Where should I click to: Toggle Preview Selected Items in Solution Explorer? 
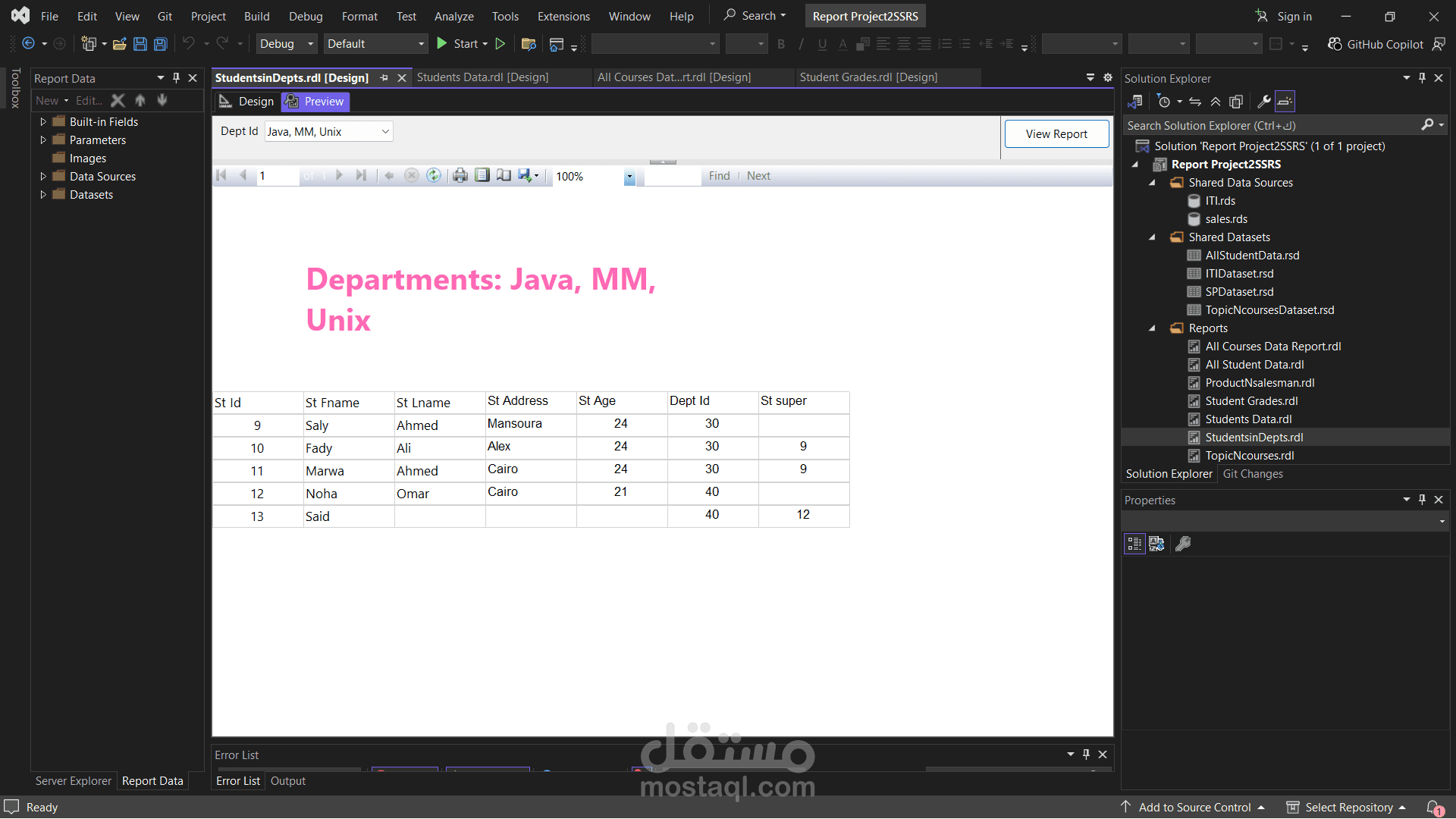click(x=1285, y=102)
